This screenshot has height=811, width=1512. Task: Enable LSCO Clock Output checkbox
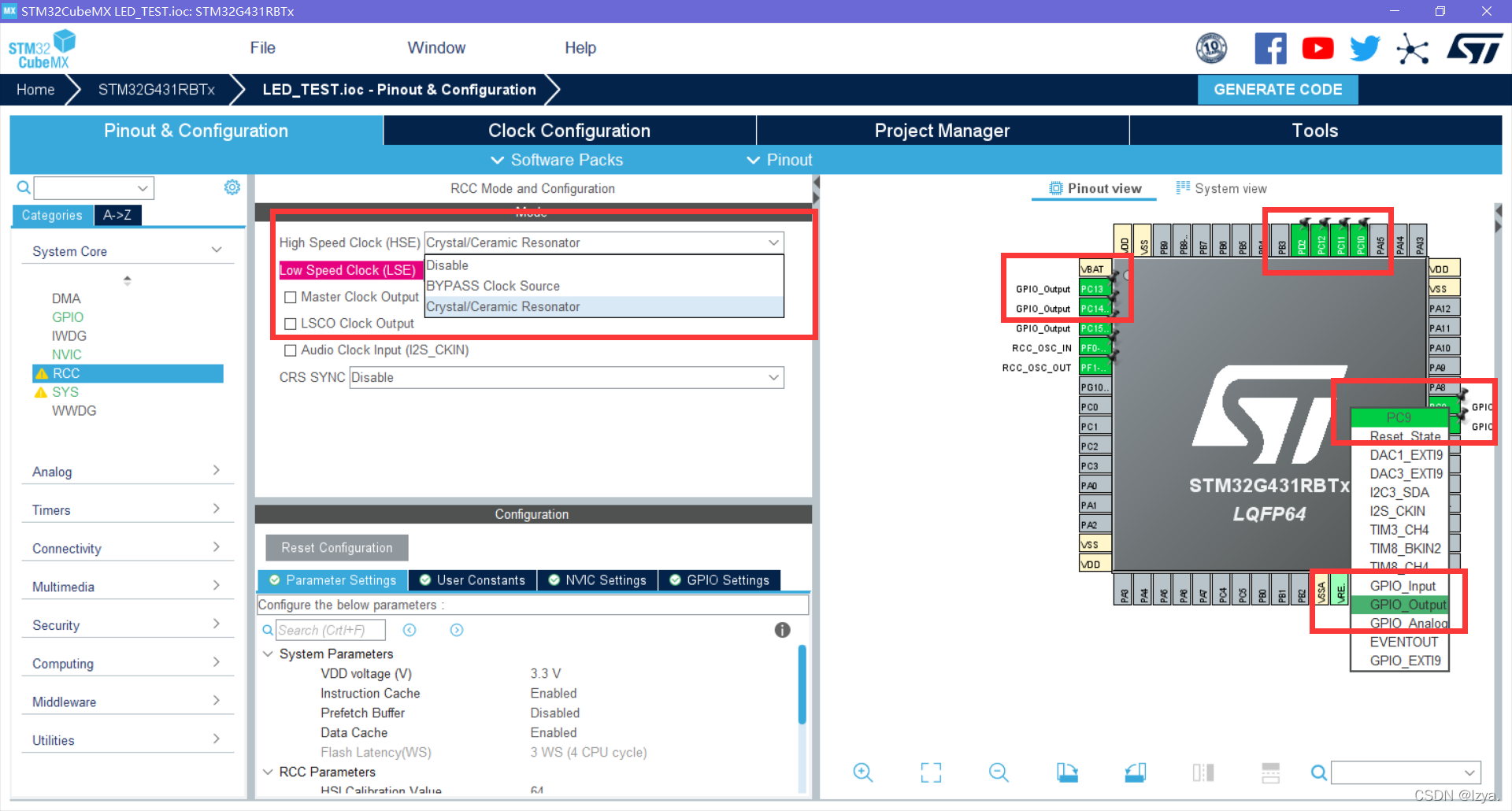291,324
